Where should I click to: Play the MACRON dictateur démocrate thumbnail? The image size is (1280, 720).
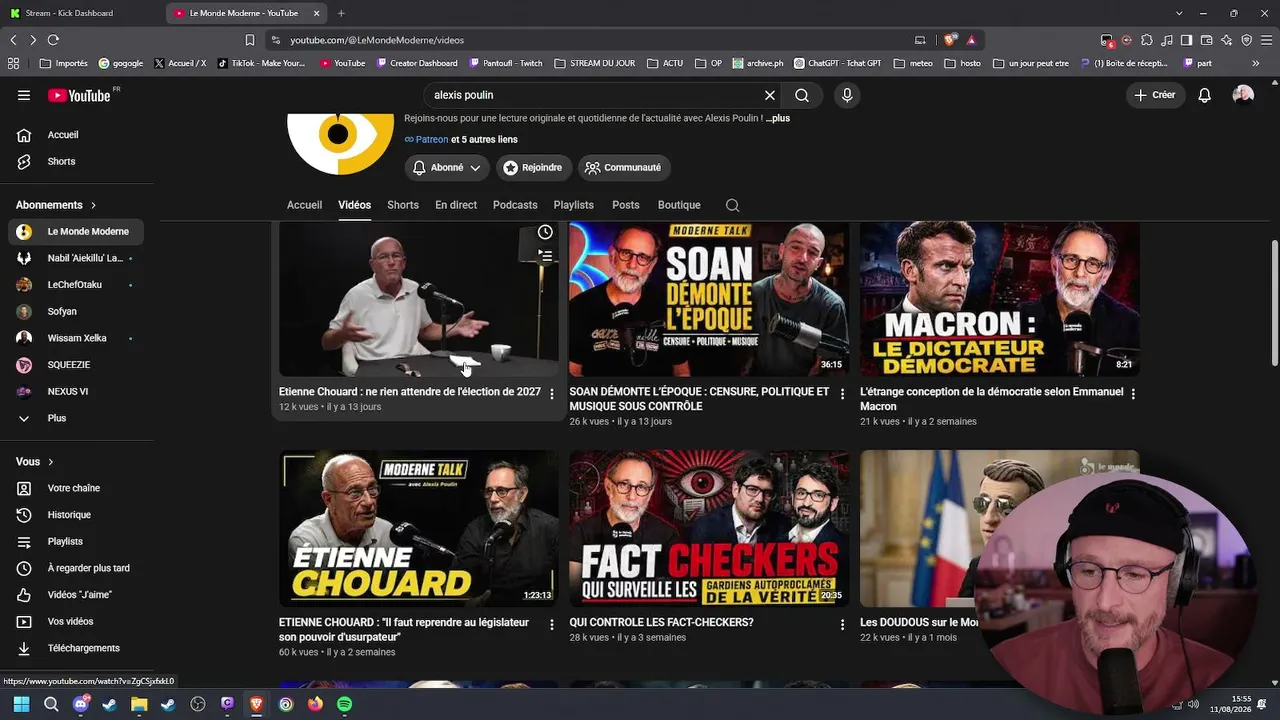[x=1000, y=298]
